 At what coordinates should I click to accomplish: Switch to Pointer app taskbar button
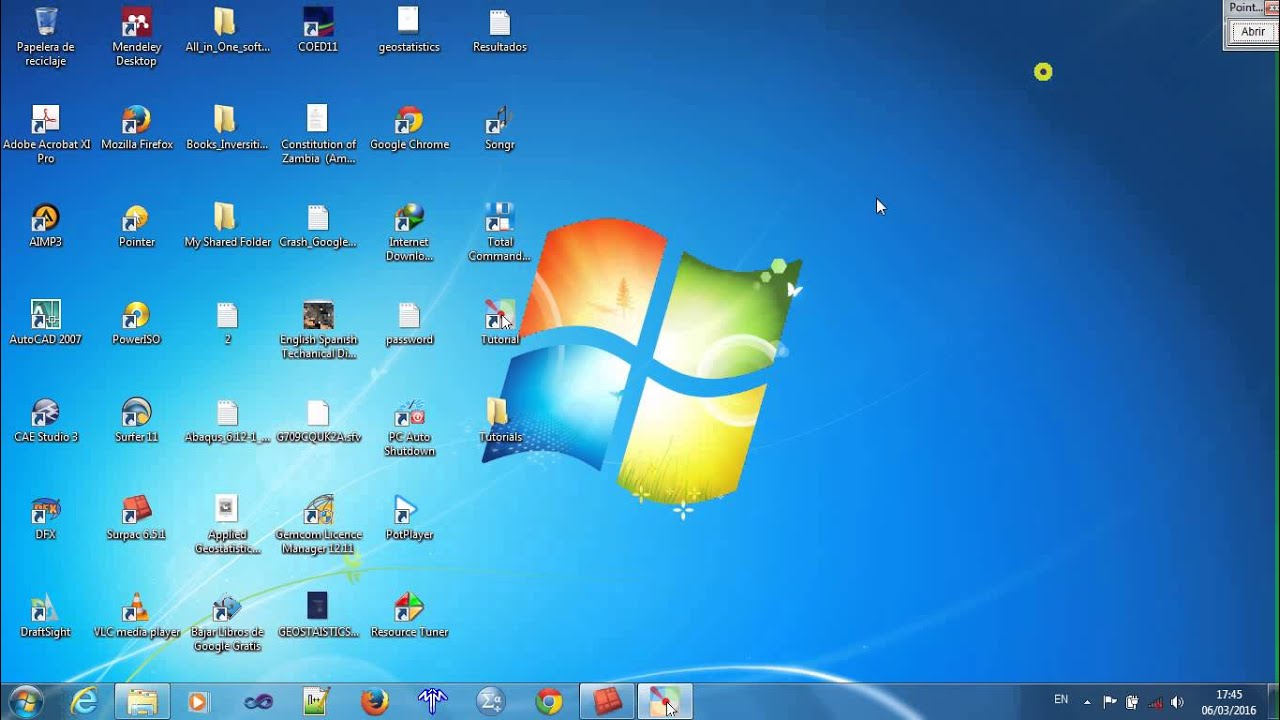coord(665,702)
